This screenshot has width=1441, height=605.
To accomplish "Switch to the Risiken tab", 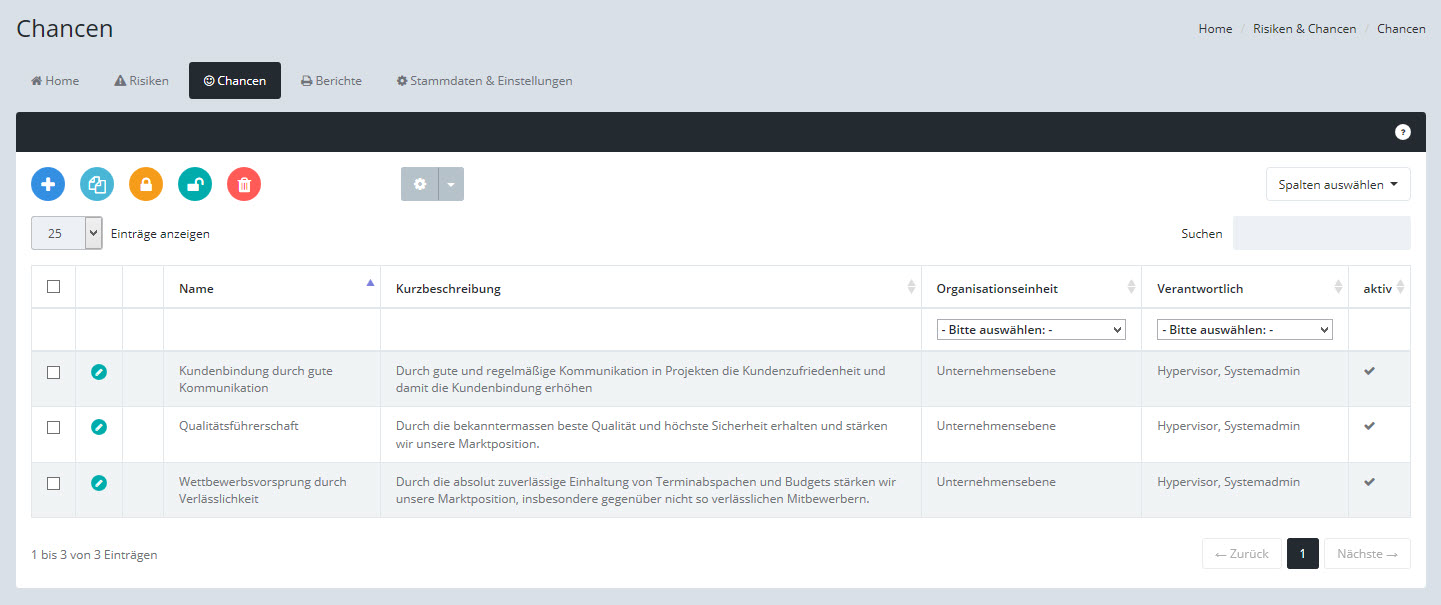I will 141,81.
